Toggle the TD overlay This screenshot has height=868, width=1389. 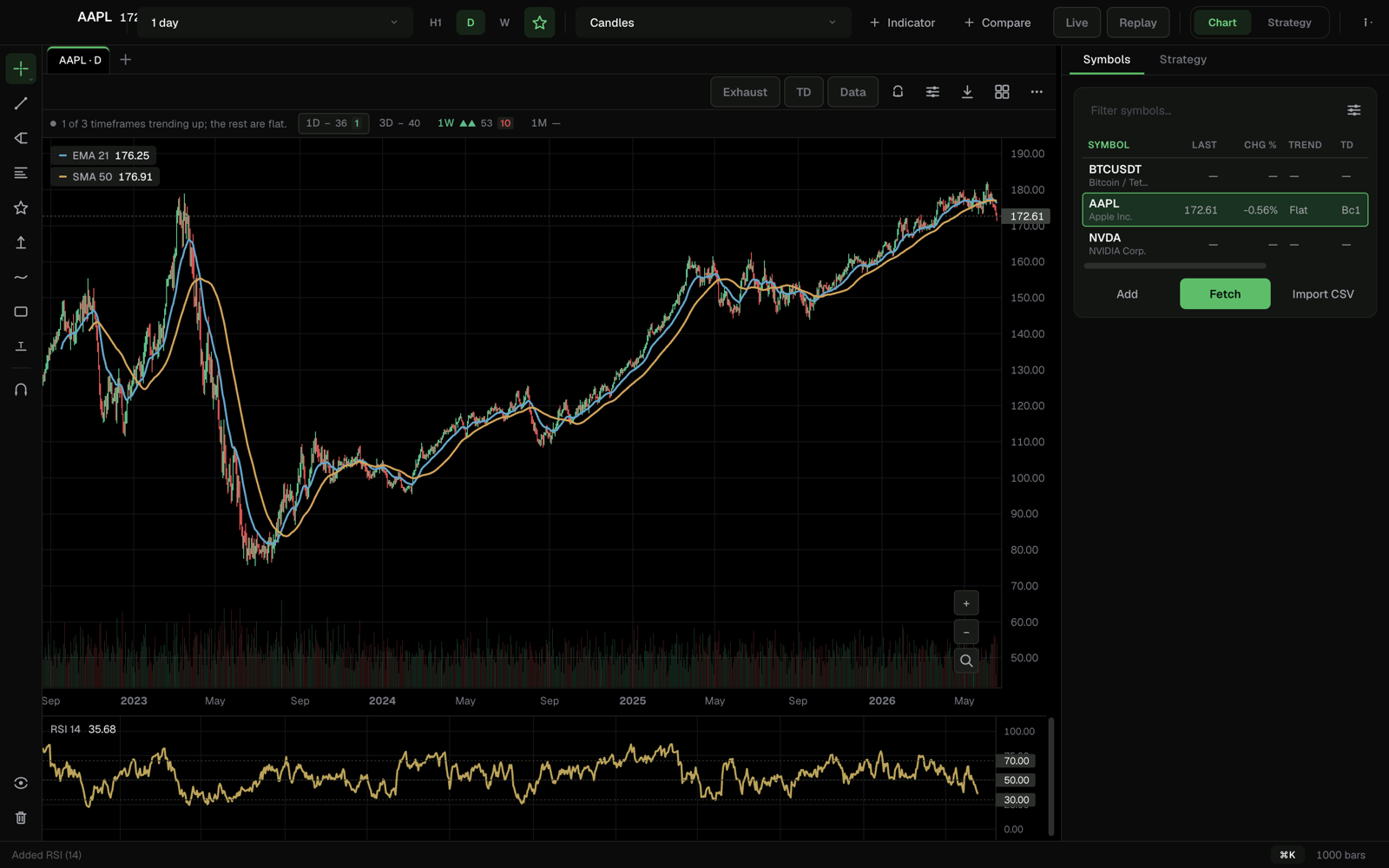(x=804, y=92)
